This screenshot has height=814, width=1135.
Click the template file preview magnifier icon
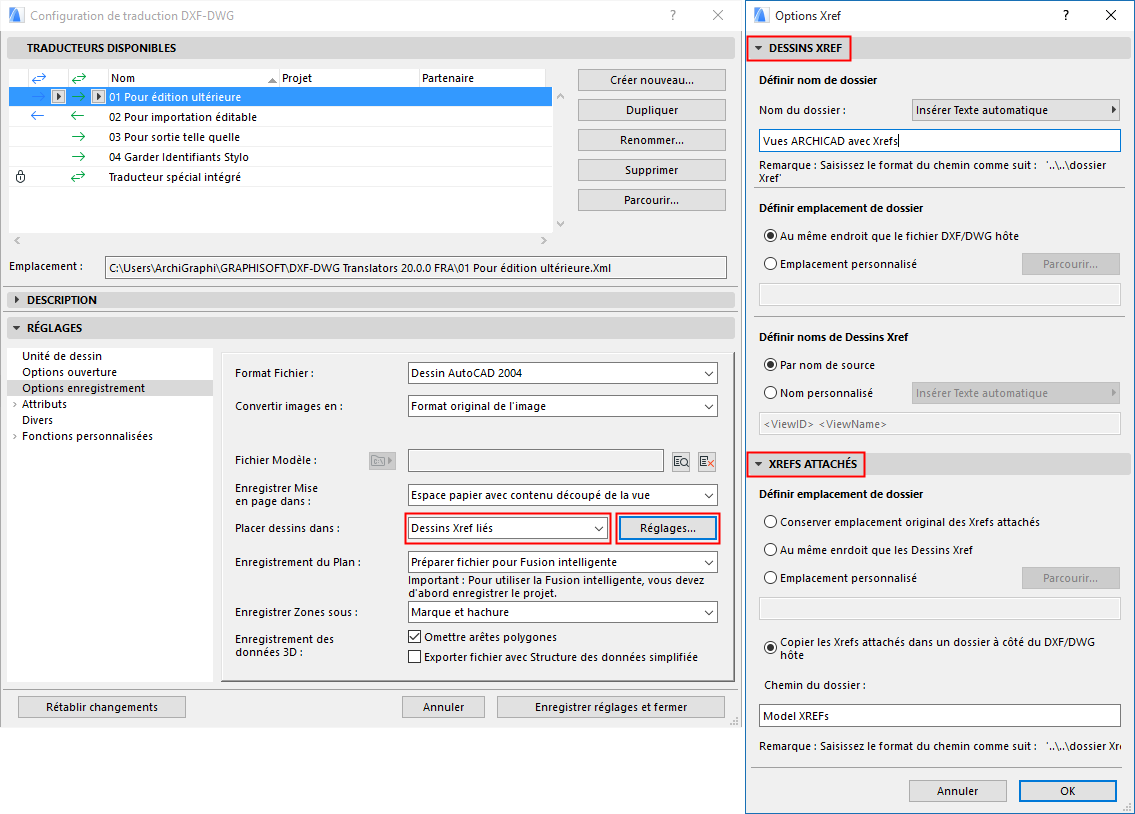[681, 461]
